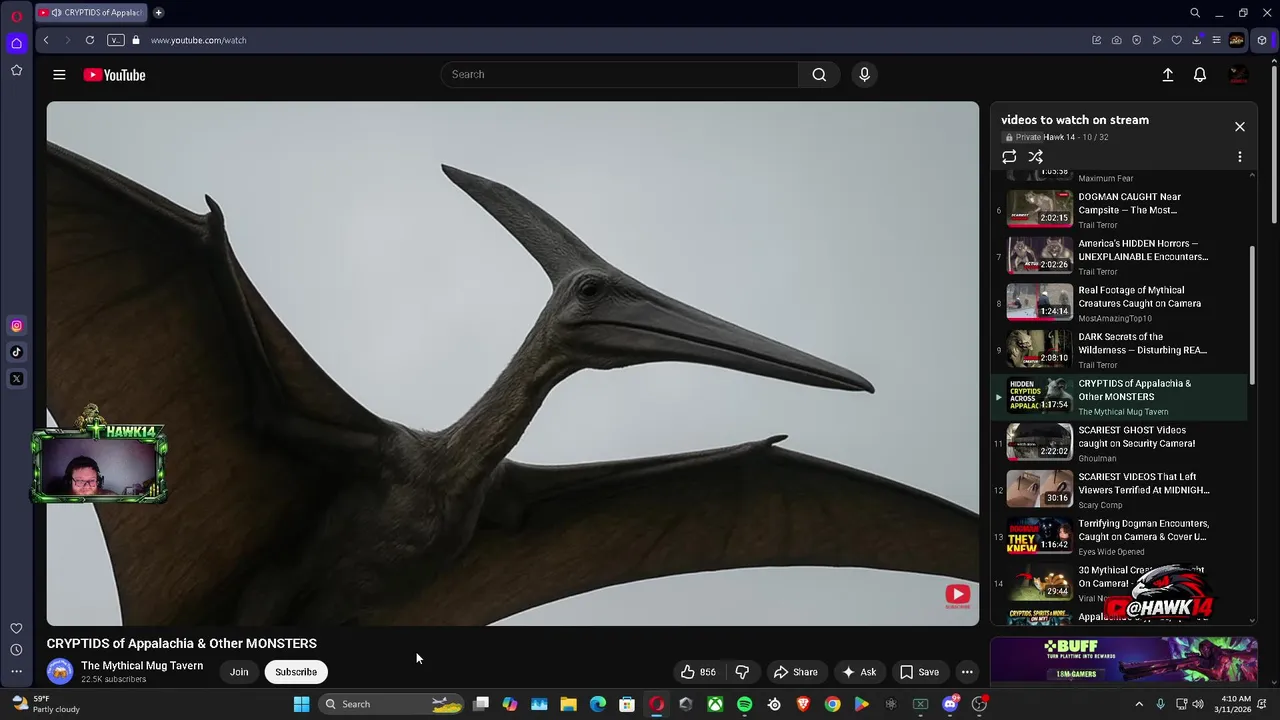Open Opera sidebar three-dot setup

16,672
